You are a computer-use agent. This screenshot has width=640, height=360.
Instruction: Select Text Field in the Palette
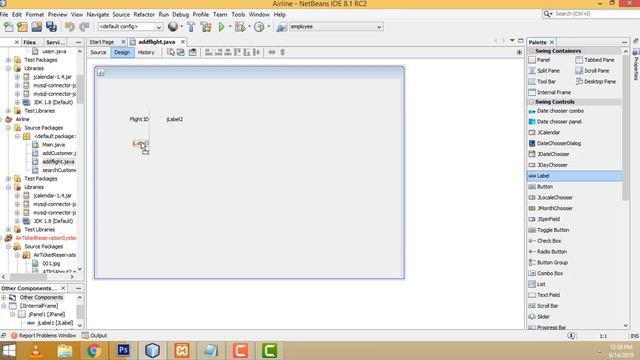(548, 295)
